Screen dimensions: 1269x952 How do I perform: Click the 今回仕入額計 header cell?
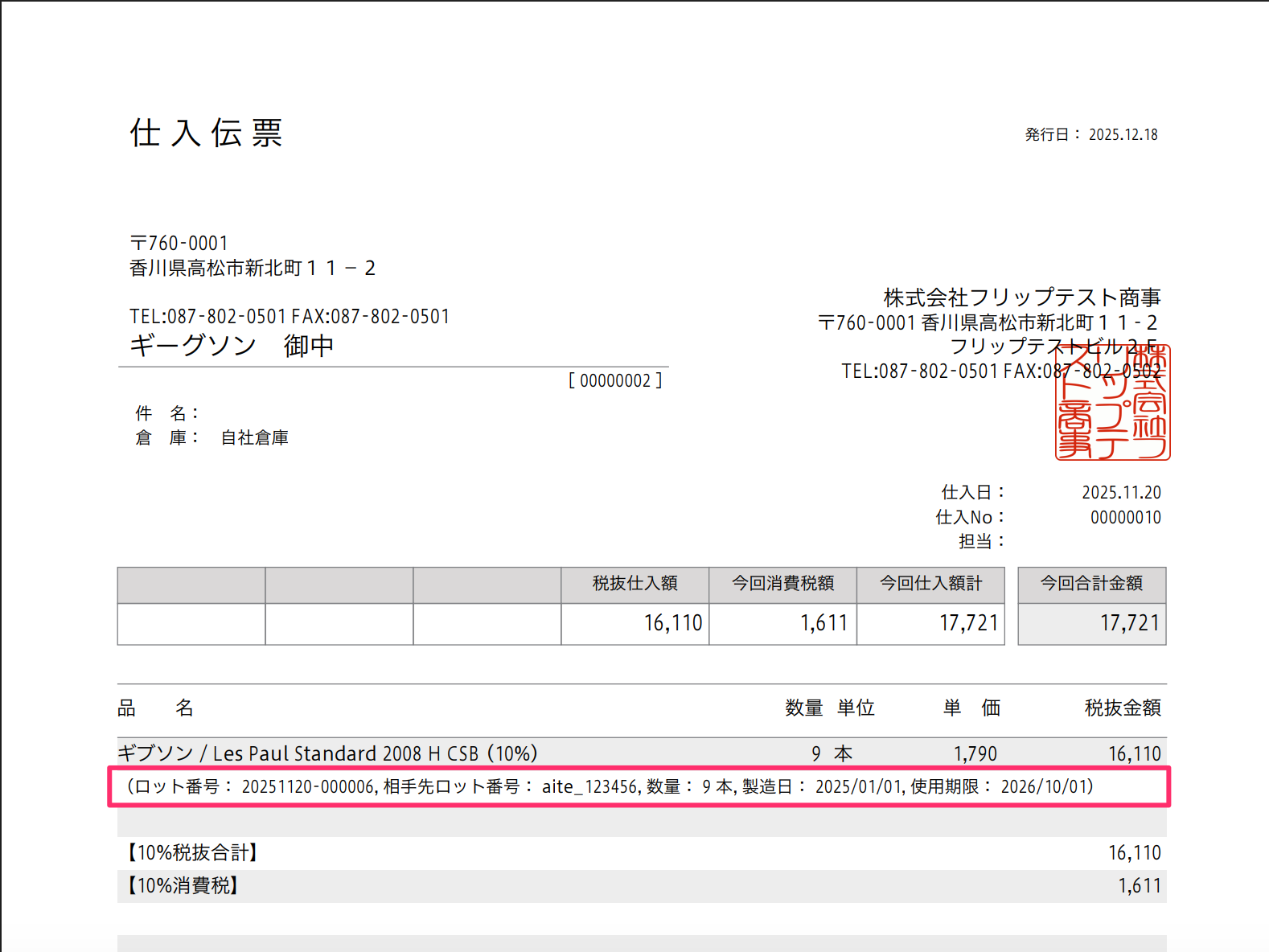[x=931, y=585]
